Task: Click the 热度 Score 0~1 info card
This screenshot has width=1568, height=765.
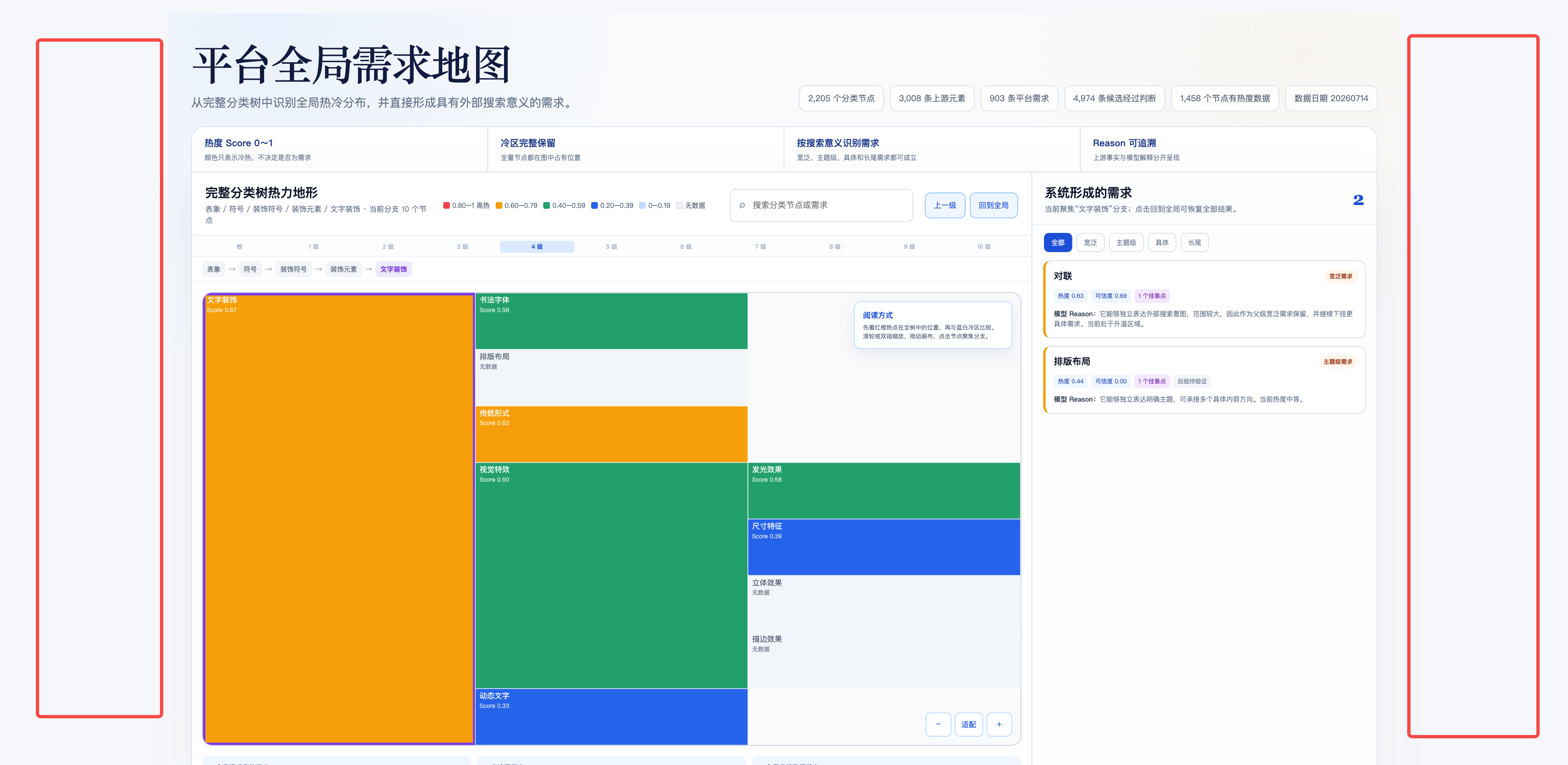Action: point(340,150)
